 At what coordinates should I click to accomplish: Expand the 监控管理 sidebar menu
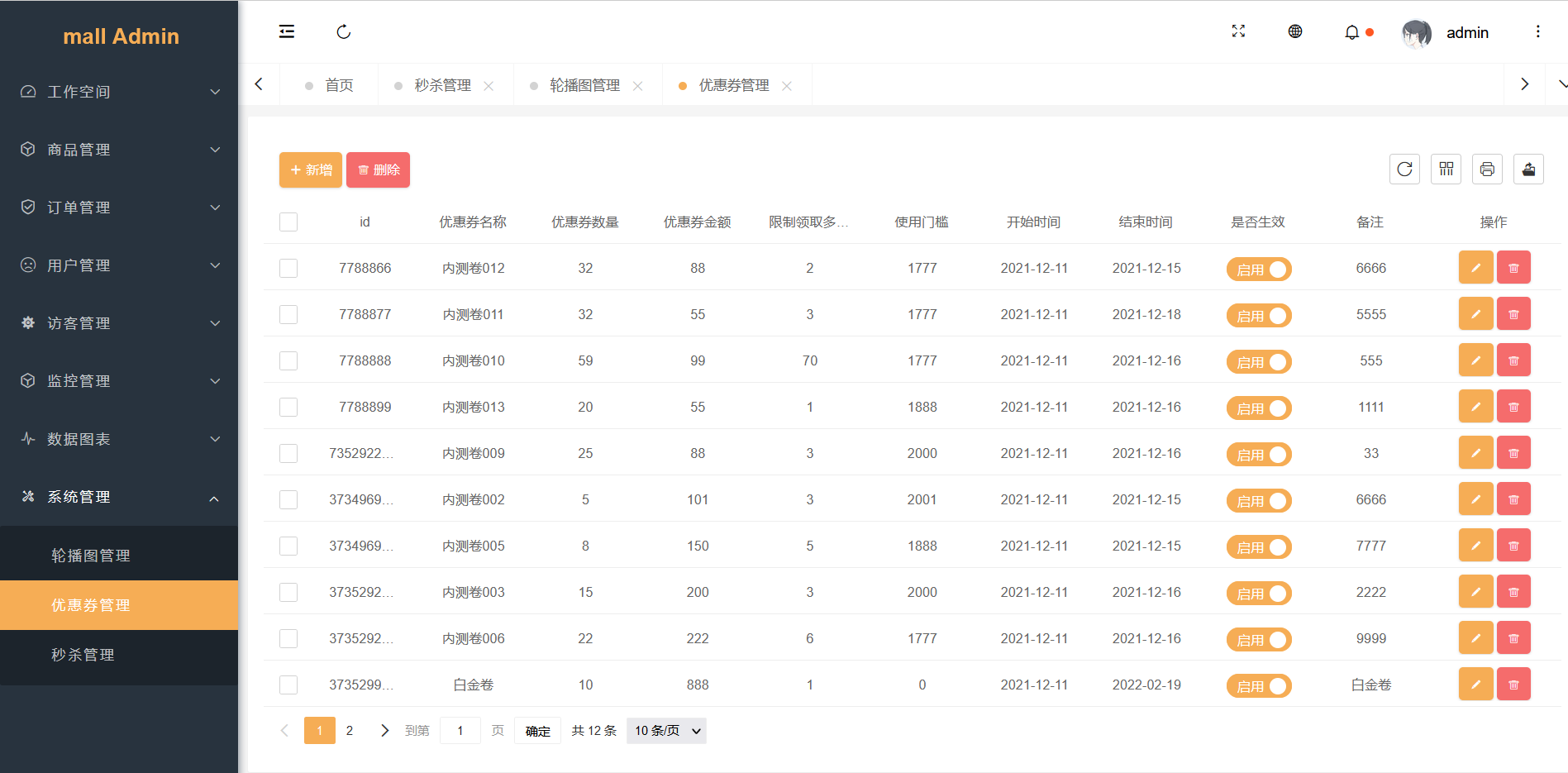tap(119, 381)
